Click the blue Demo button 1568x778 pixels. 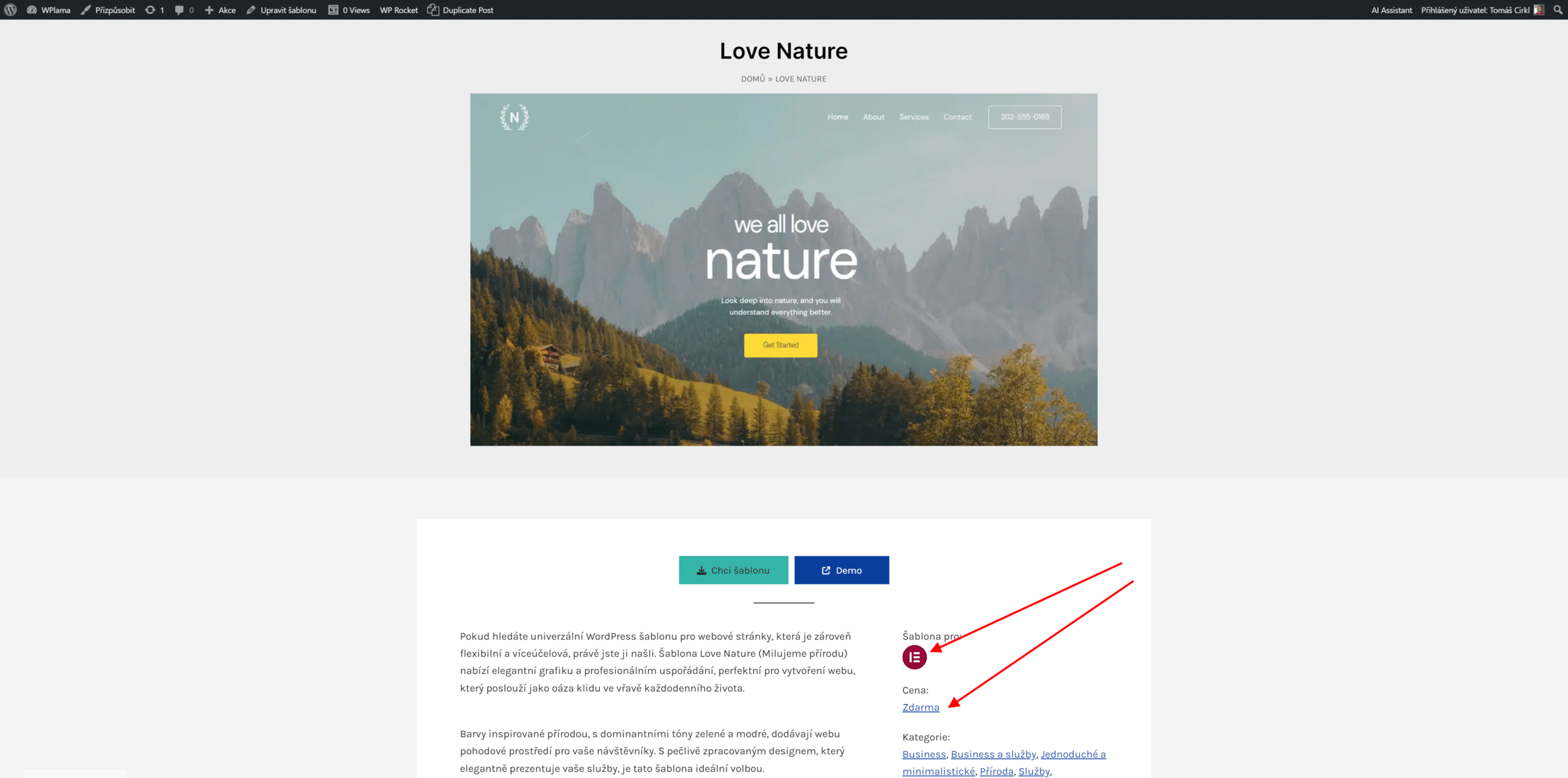tap(842, 570)
